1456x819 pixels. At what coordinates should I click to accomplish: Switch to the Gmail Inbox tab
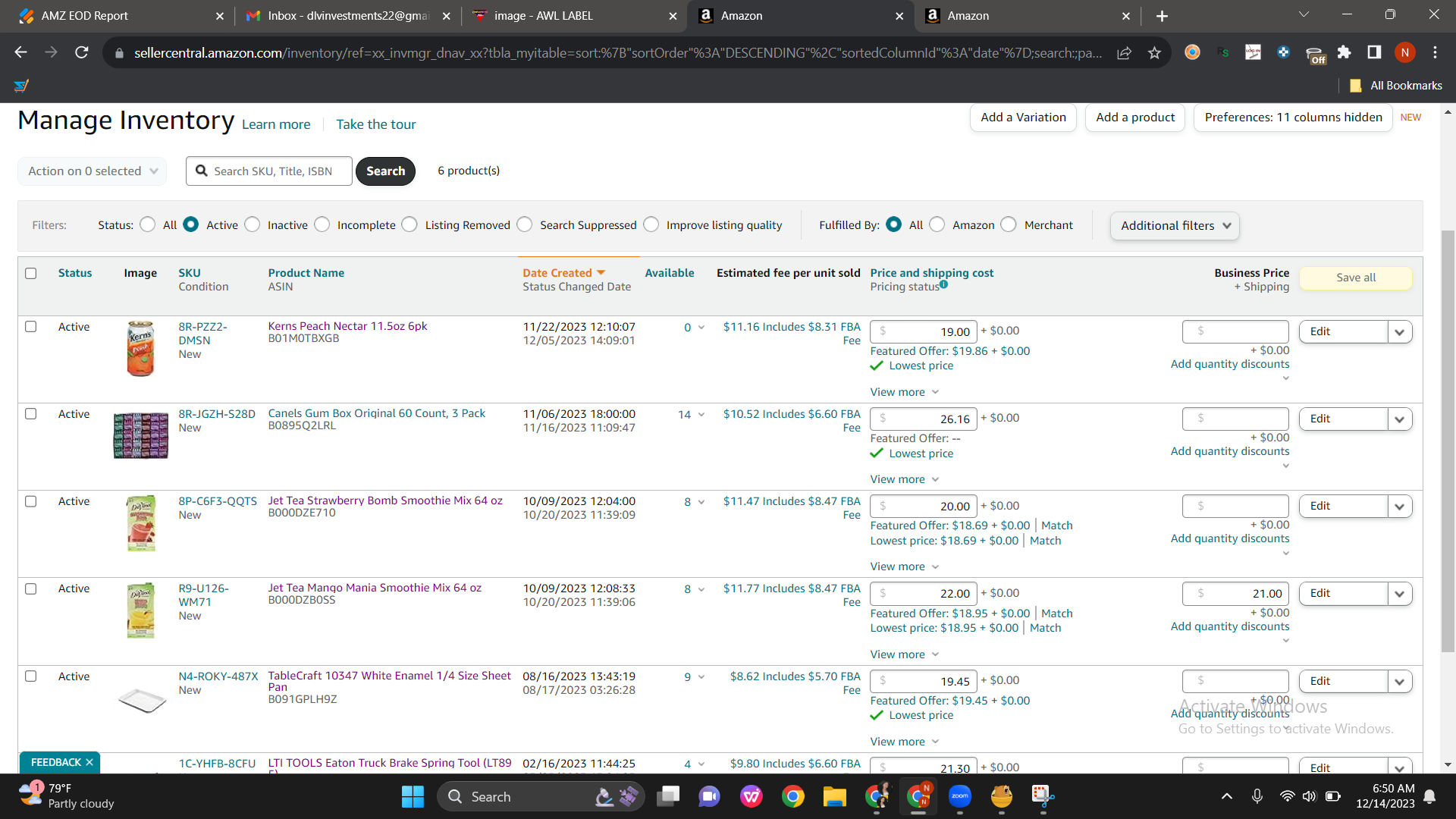[x=347, y=16]
